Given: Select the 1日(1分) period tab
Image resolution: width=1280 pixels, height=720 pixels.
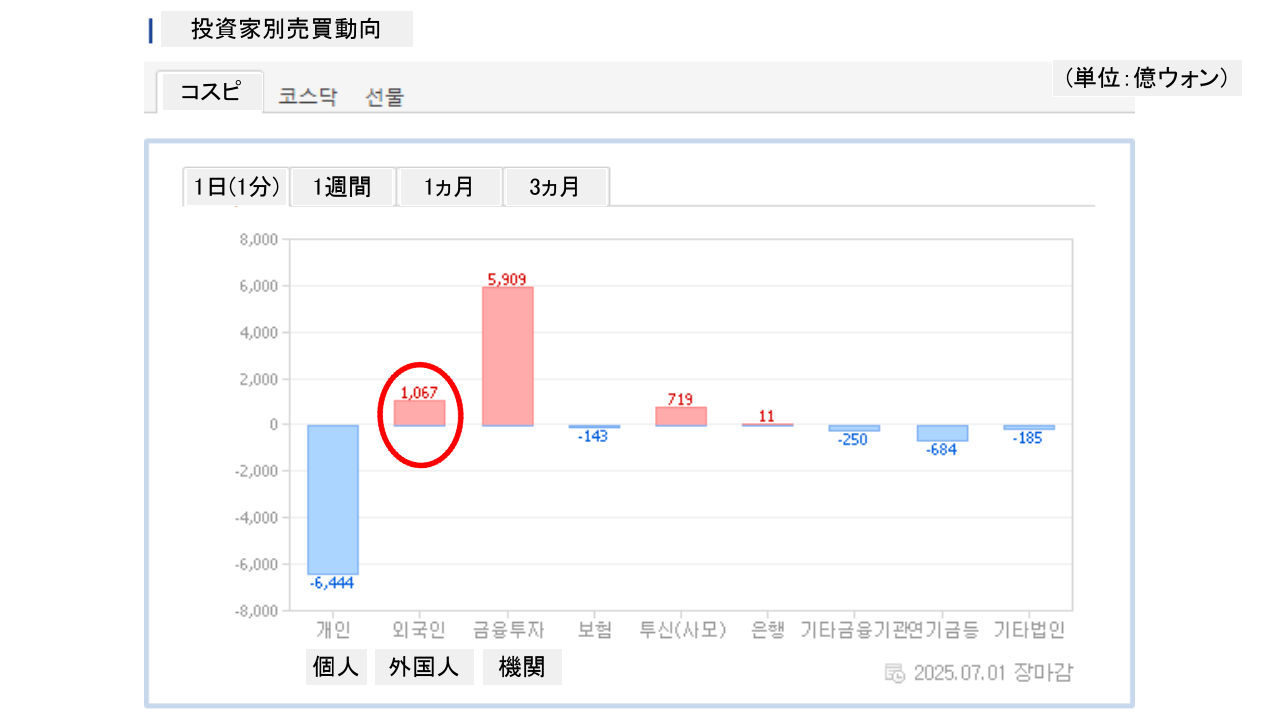Looking at the screenshot, I should click(x=236, y=187).
